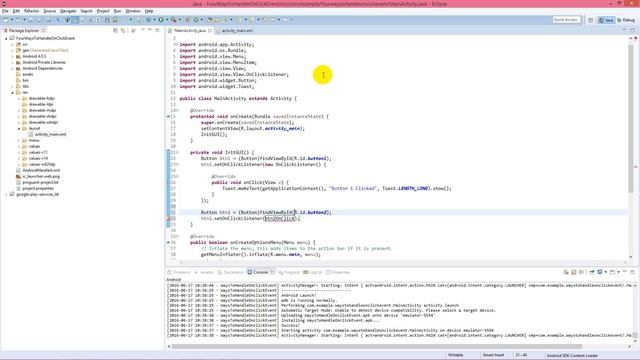Switch to the LogCat tab

(313, 272)
